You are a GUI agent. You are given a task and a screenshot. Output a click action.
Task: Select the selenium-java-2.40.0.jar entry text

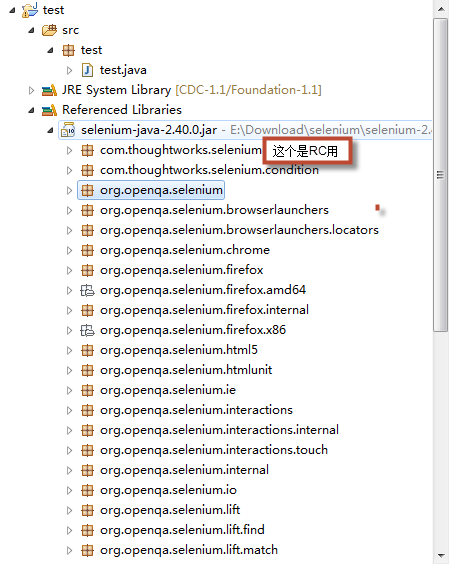[x=149, y=130]
